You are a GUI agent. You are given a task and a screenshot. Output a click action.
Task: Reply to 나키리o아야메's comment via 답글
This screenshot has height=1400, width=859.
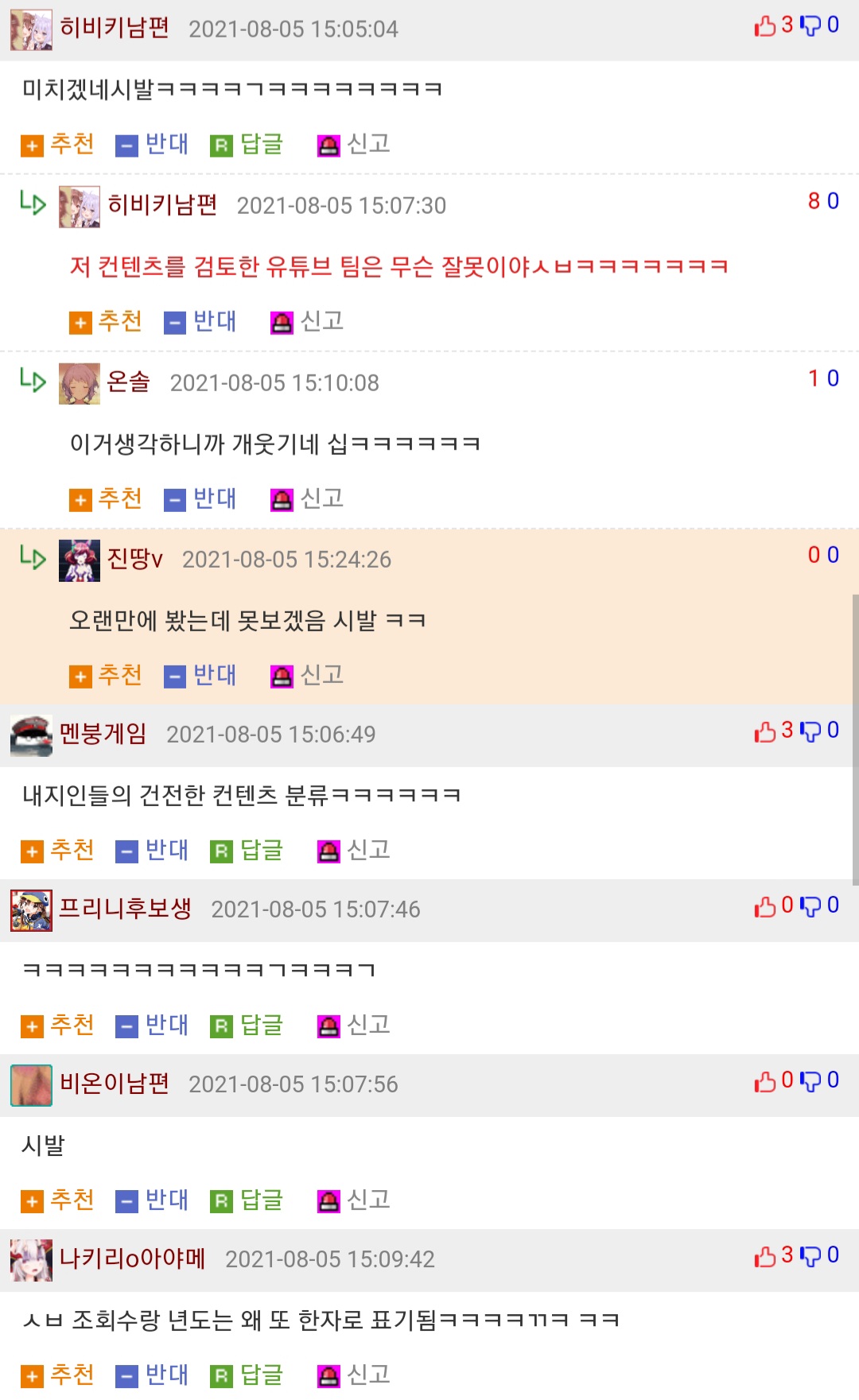[247, 1375]
